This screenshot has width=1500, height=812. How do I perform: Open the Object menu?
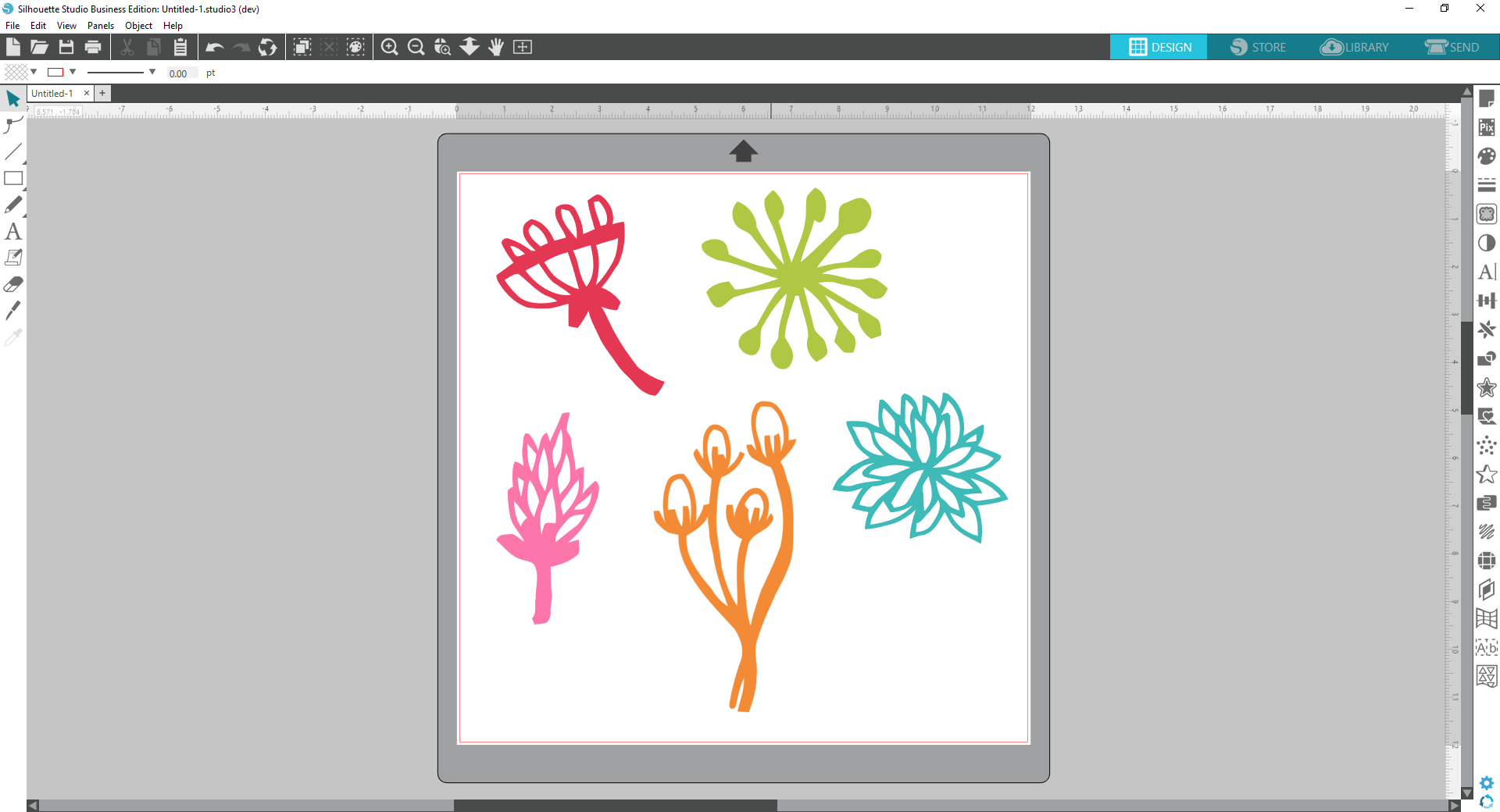click(138, 26)
